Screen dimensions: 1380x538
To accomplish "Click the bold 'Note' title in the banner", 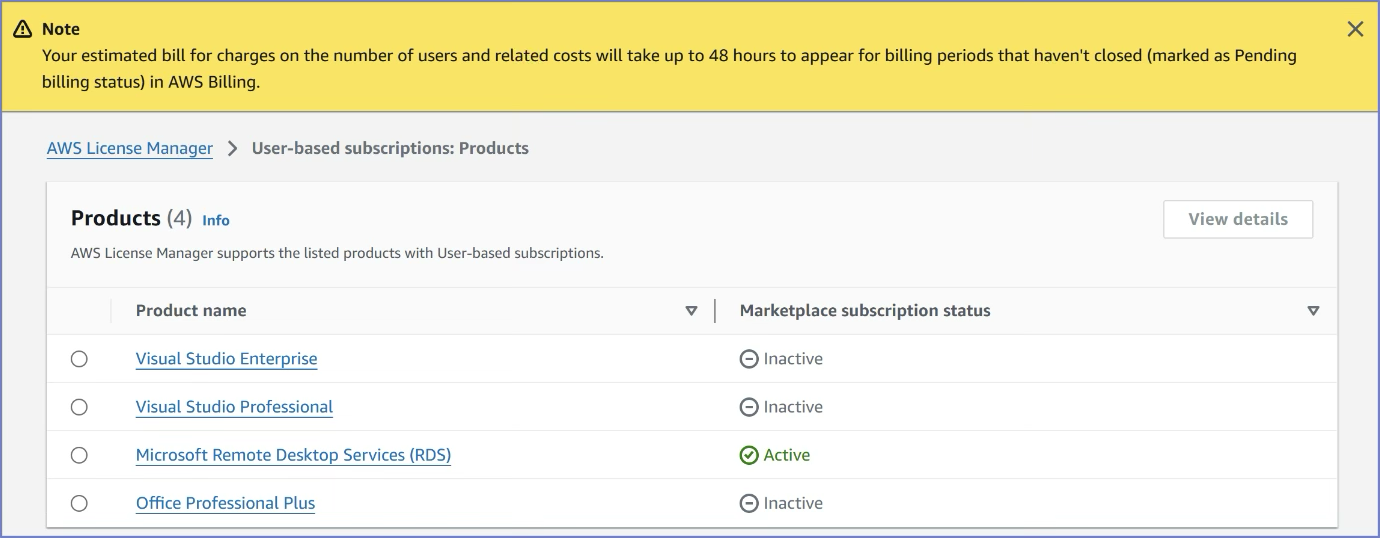I will click(61, 29).
